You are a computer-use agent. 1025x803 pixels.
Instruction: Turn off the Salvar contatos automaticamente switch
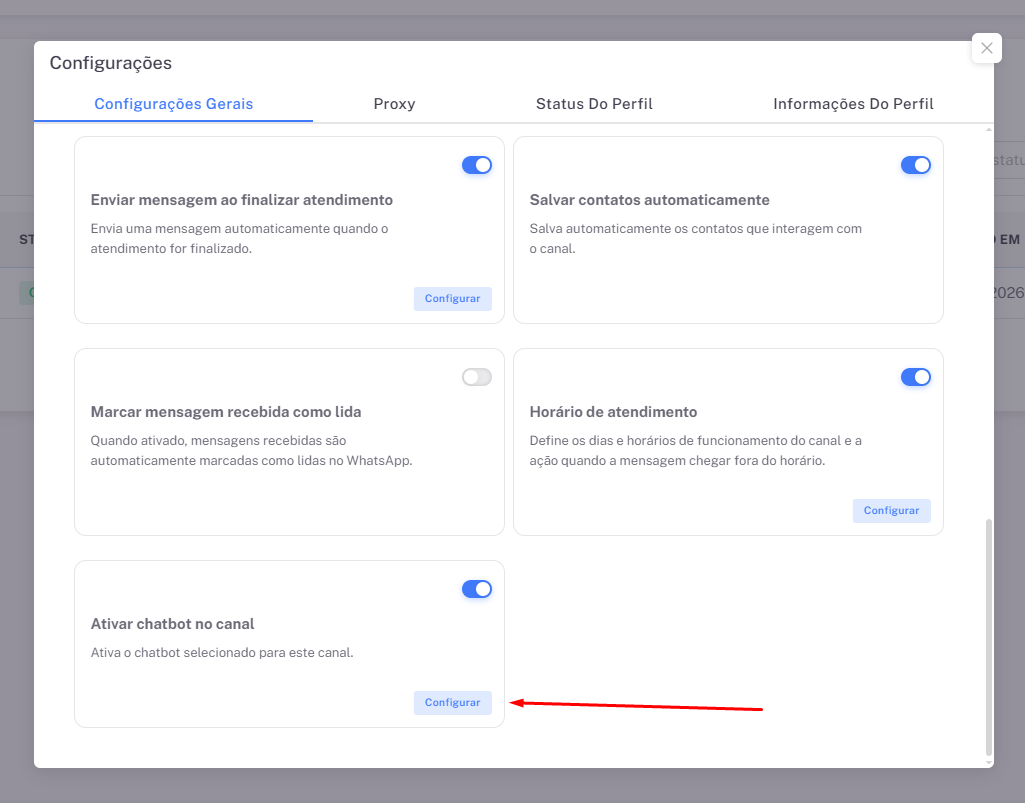(x=915, y=165)
